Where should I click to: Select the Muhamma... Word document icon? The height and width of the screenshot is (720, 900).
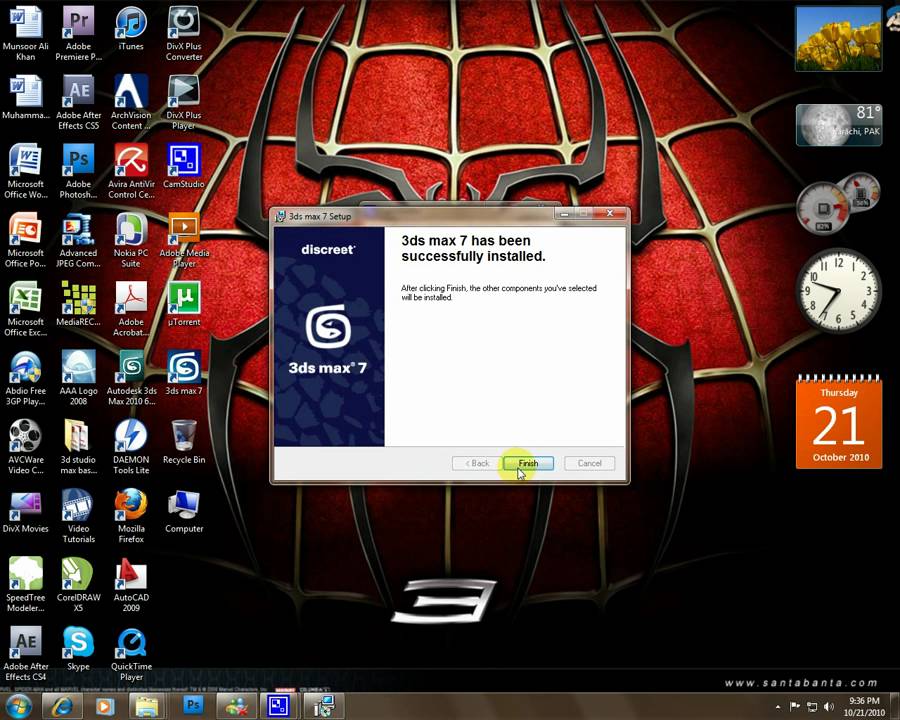pos(25,98)
